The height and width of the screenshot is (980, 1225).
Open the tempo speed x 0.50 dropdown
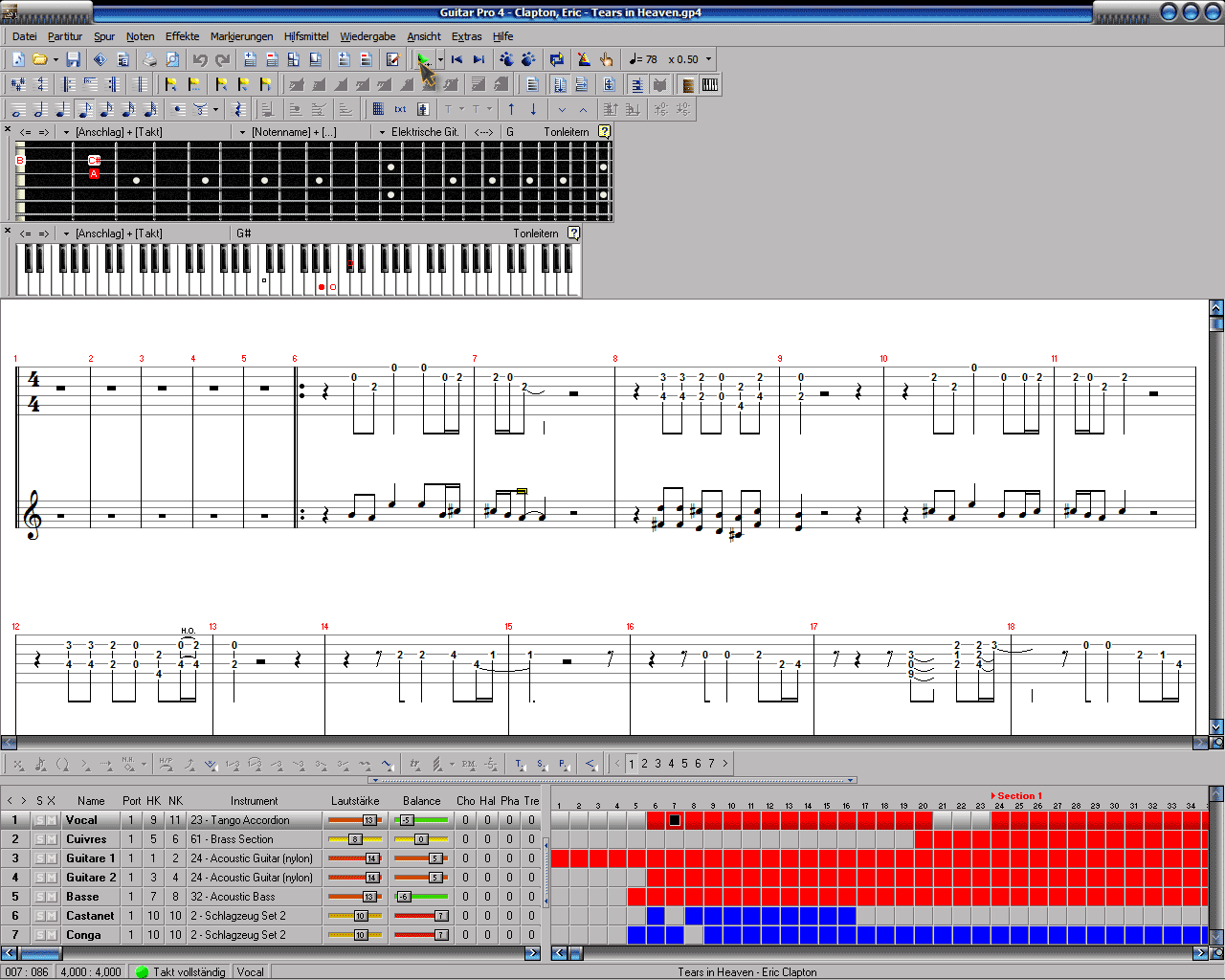[x=708, y=59]
